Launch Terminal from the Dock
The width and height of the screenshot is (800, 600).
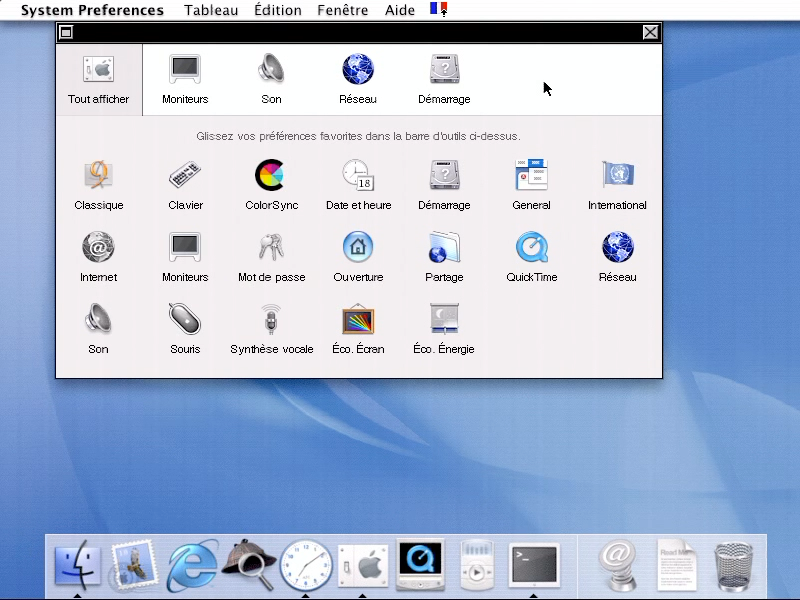click(534, 565)
